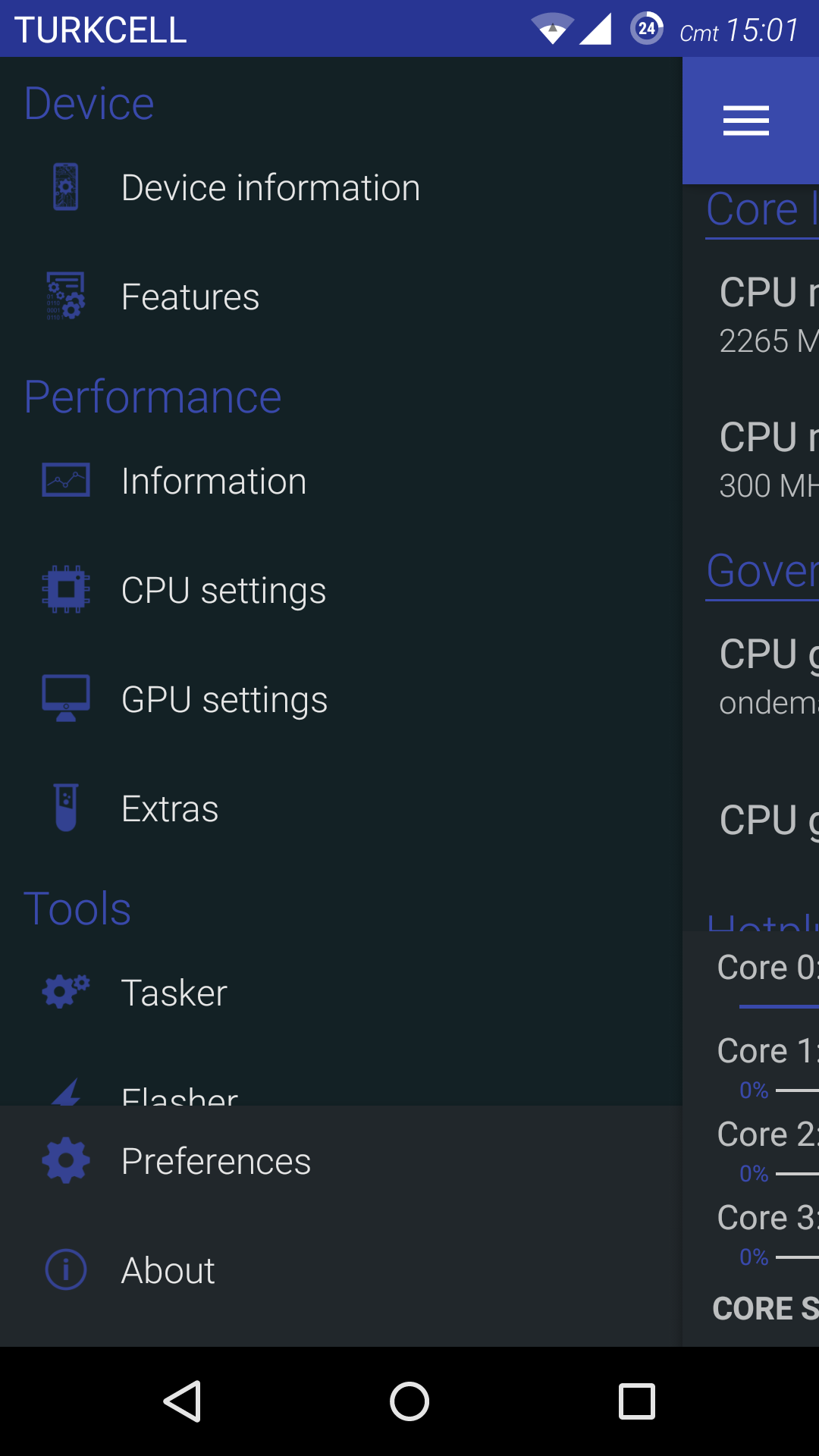Open the Preferences entry
The image size is (819, 1456).
(x=341, y=1160)
